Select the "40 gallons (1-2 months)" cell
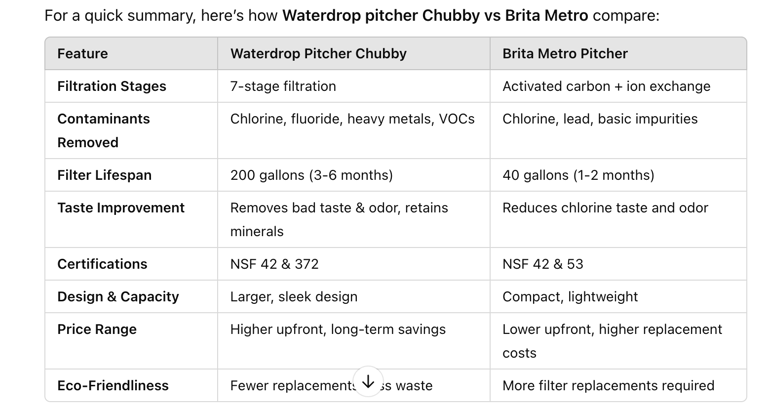The image size is (768, 412). (578, 175)
